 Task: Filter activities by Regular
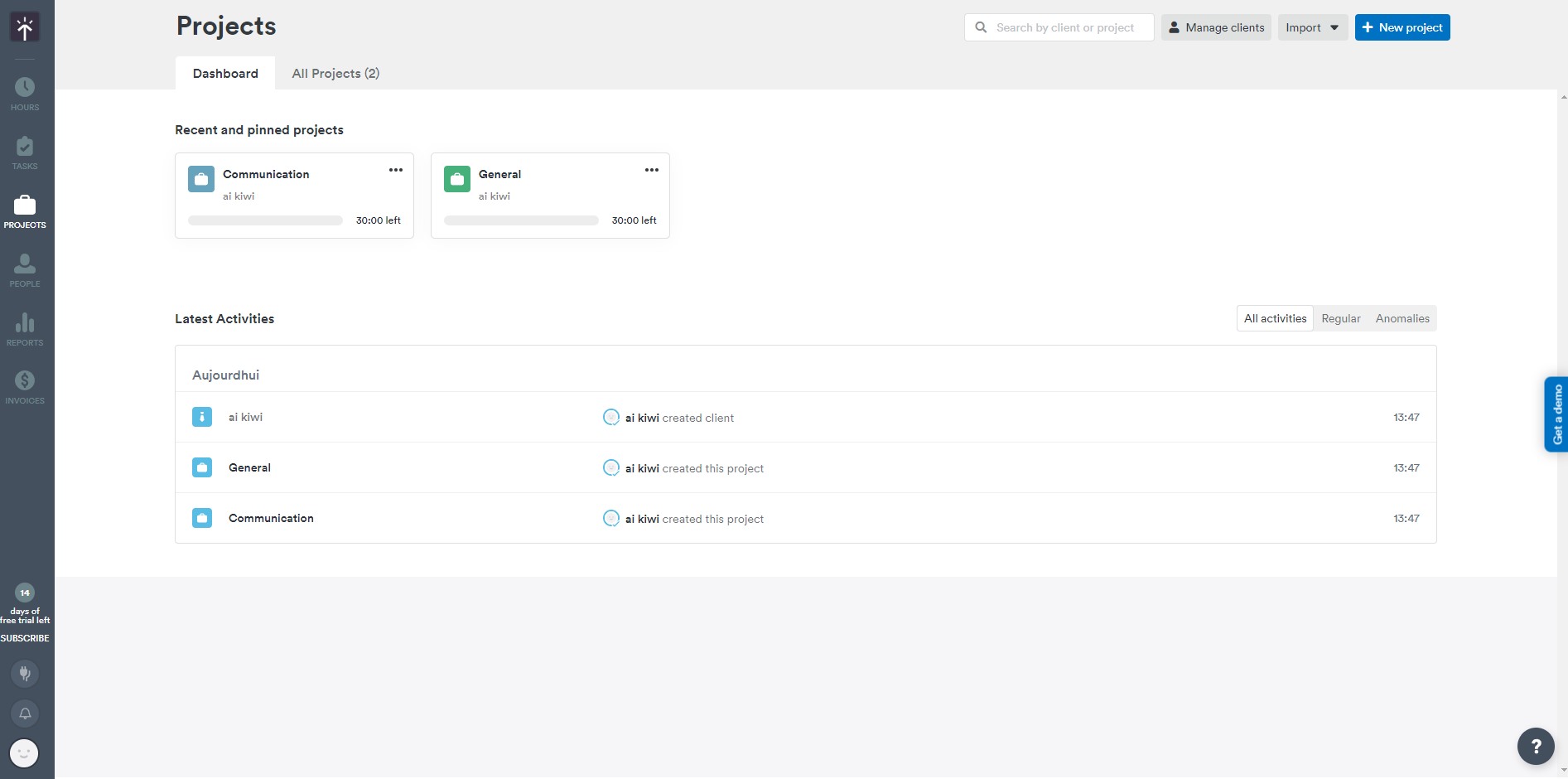pyautogui.click(x=1340, y=318)
